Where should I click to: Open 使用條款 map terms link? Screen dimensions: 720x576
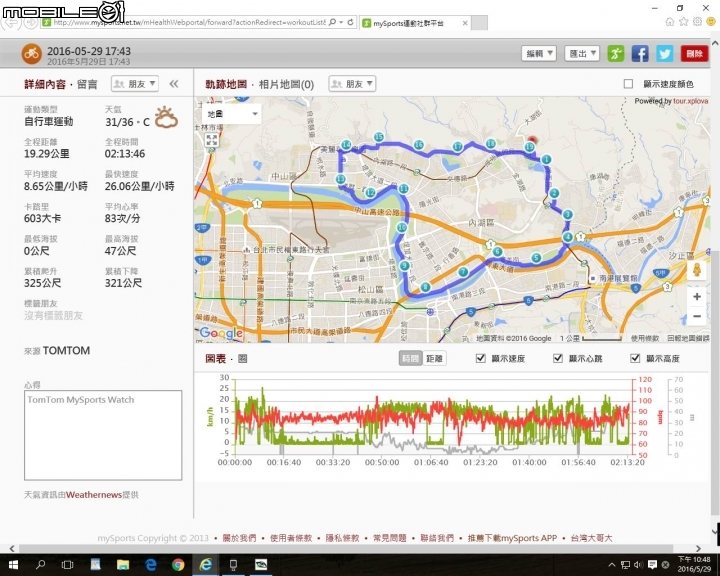coord(645,338)
